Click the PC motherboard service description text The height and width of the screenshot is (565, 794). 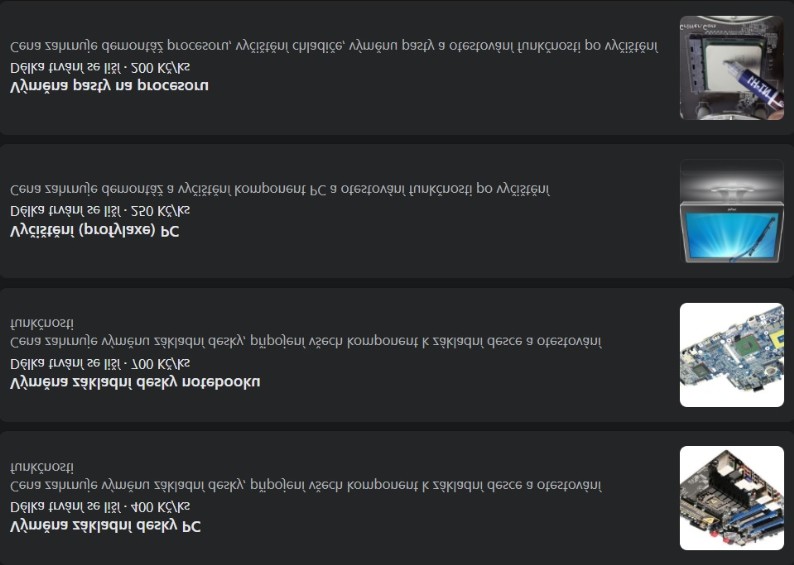point(306,477)
